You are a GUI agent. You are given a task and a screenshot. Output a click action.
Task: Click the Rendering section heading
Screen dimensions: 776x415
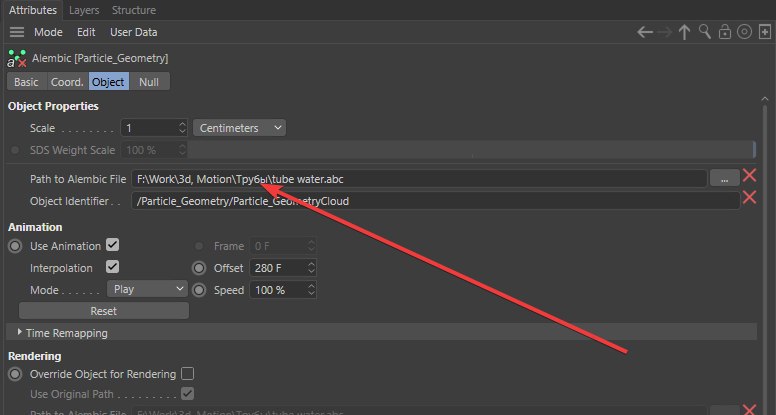pyautogui.click(x=35, y=356)
